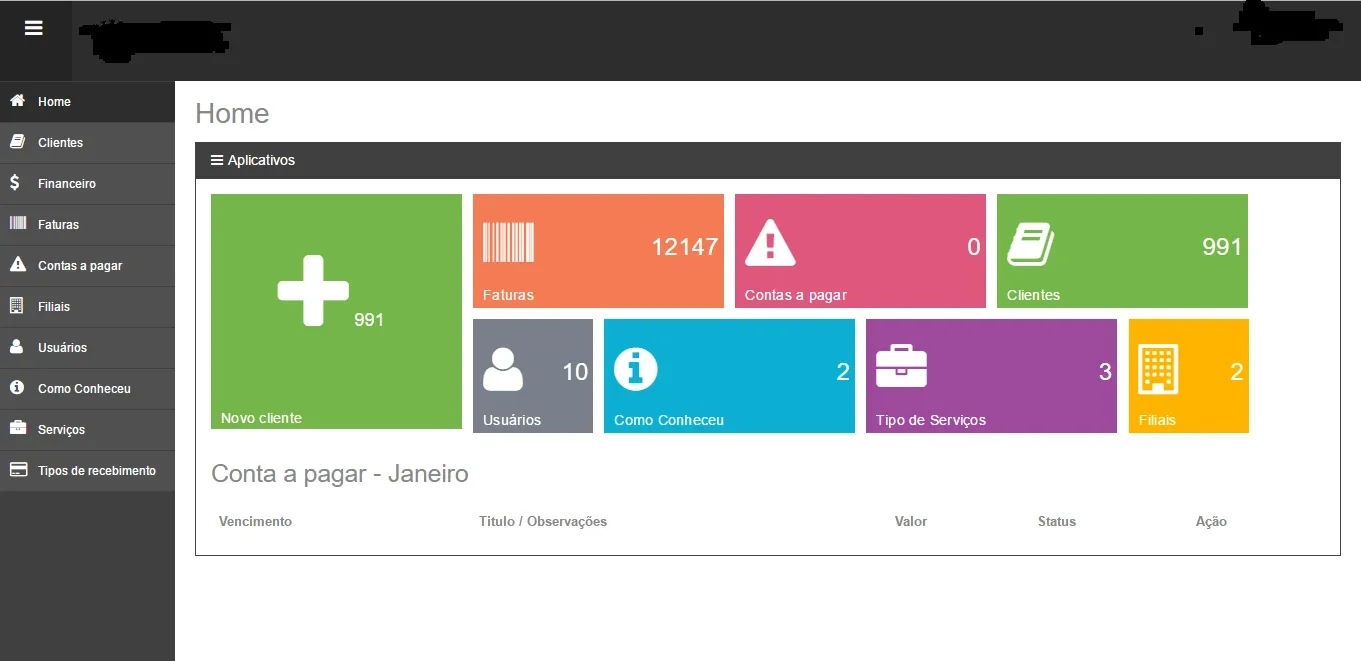Click the Home page title
The width and height of the screenshot is (1361, 661).
232,113
